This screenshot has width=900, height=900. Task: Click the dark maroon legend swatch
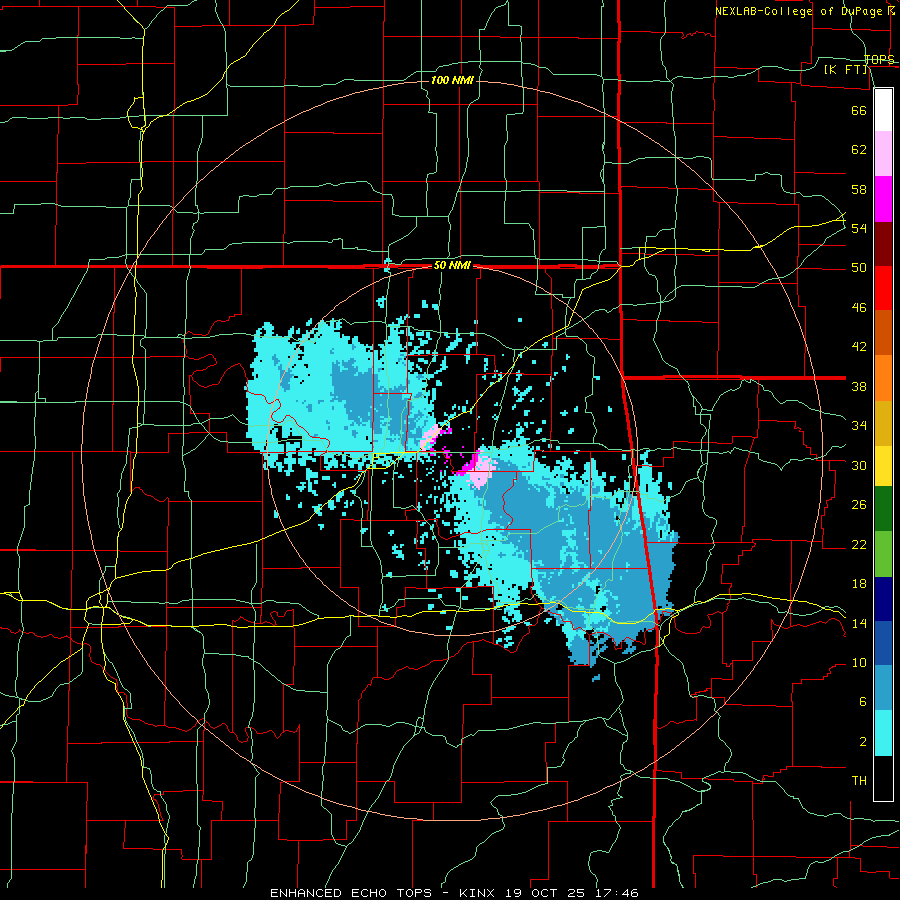(883, 244)
